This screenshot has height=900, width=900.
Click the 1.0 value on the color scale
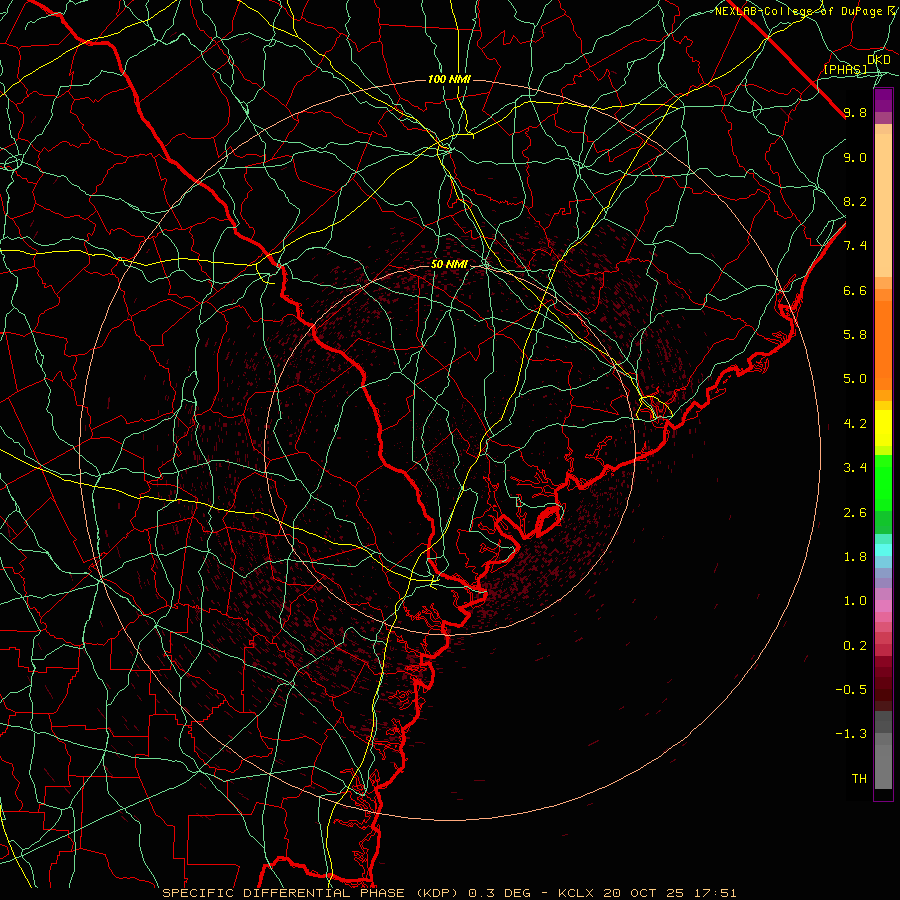click(x=855, y=601)
